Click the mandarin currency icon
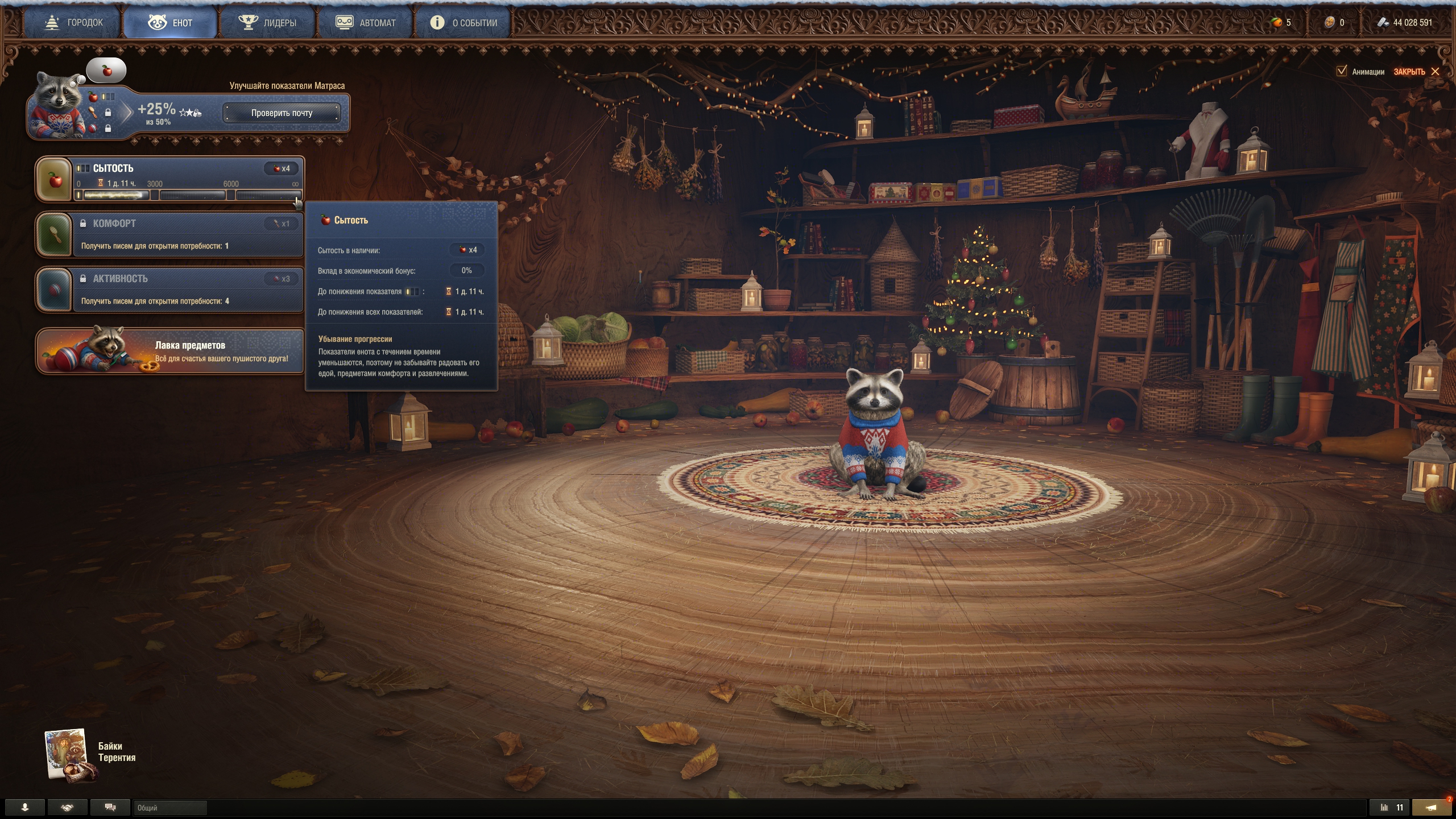1456x819 pixels. tap(1277, 23)
